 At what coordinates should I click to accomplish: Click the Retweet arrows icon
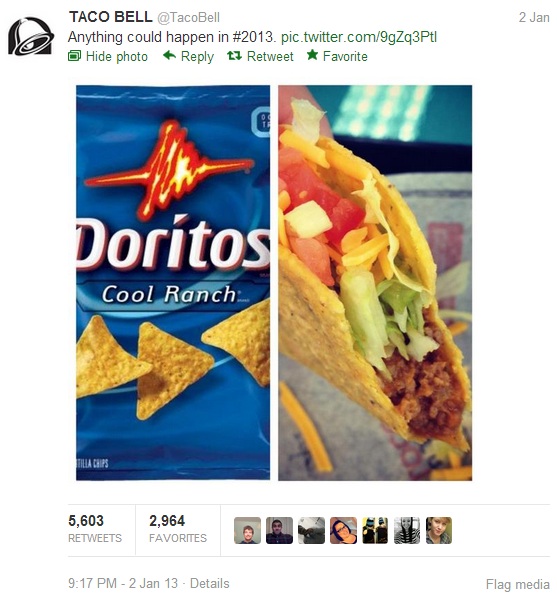[x=234, y=56]
